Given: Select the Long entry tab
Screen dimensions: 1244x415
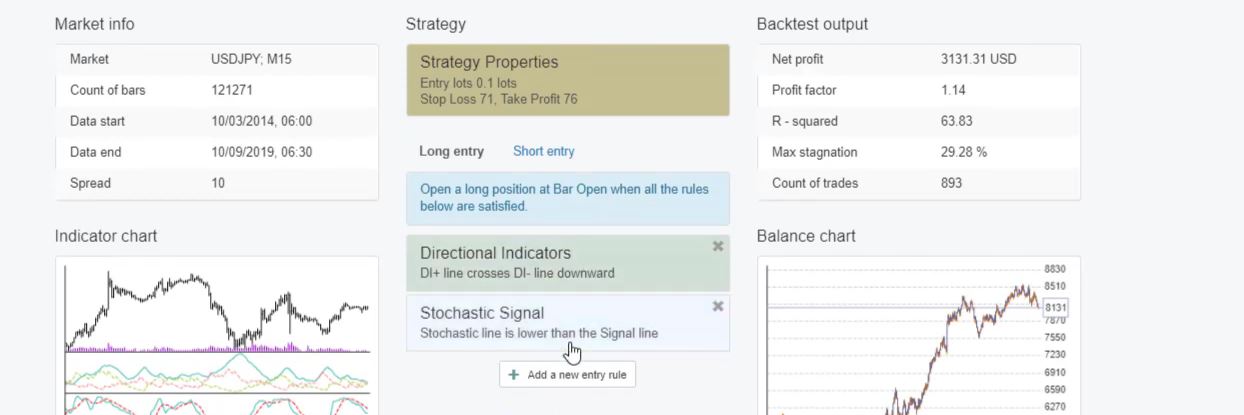Looking at the screenshot, I should pyautogui.click(x=451, y=151).
